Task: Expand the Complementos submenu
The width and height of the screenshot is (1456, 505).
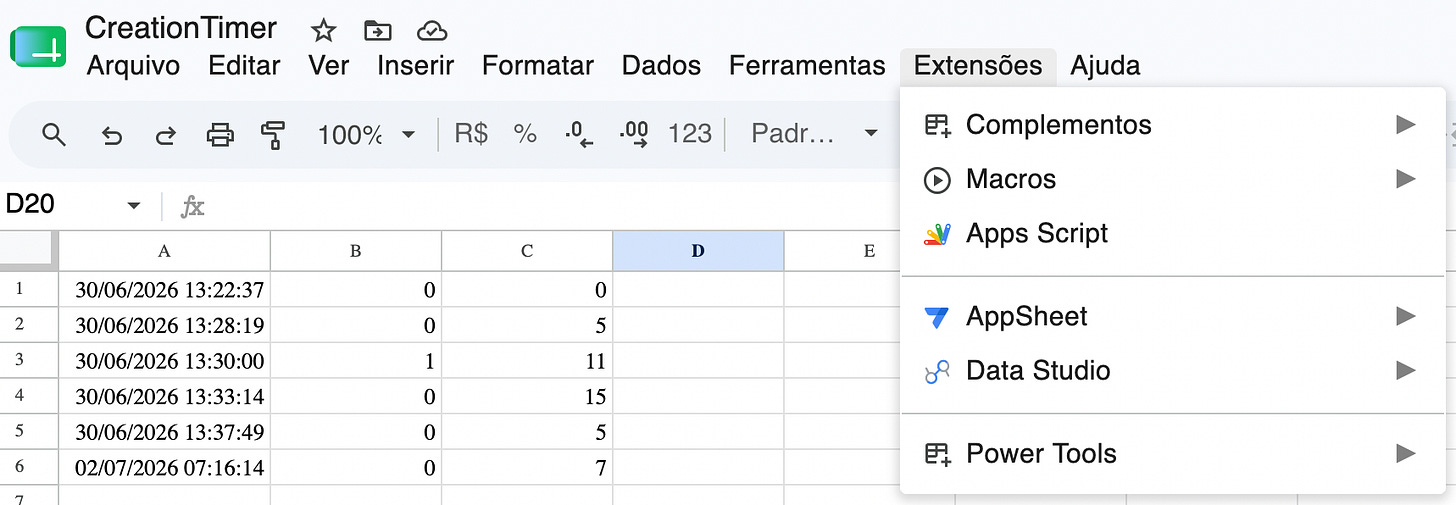Action: tap(1173, 125)
